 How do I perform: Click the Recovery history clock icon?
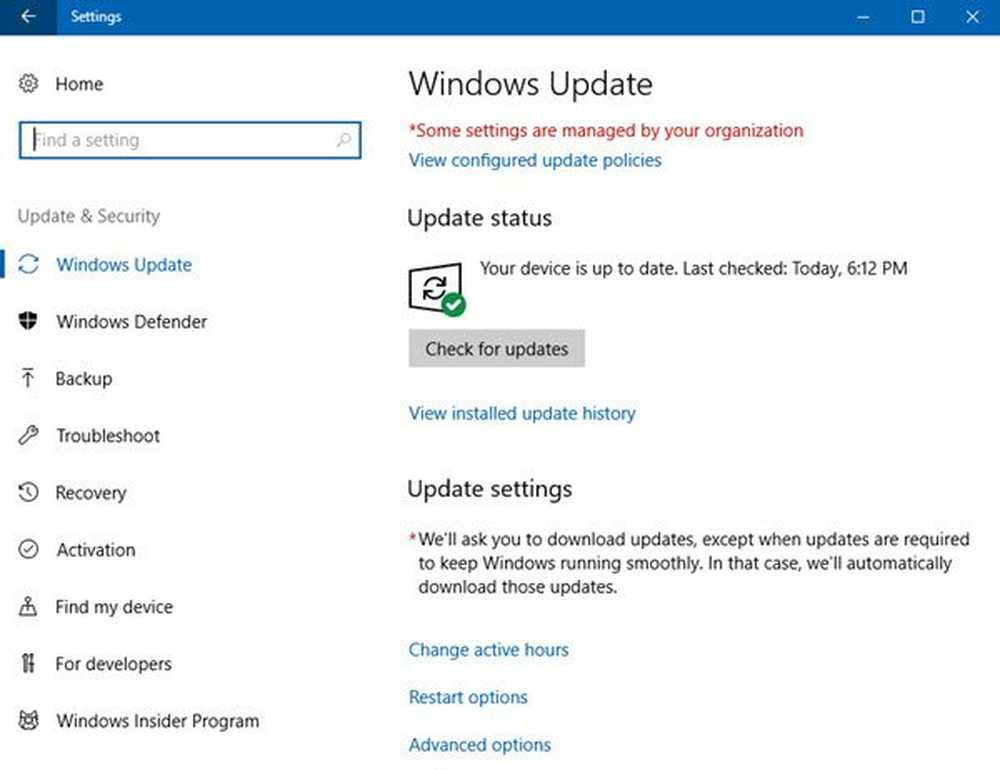[x=29, y=493]
